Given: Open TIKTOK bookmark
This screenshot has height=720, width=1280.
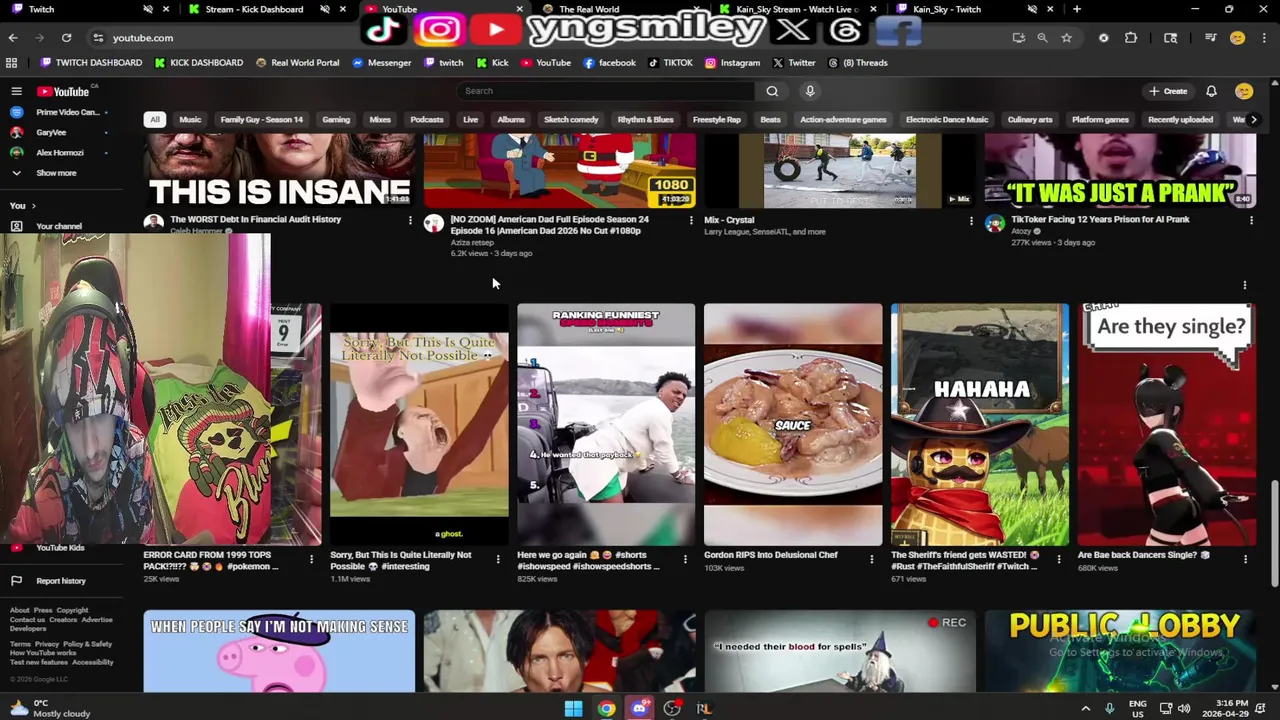Looking at the screenshot, I should [x=670, y=63].
